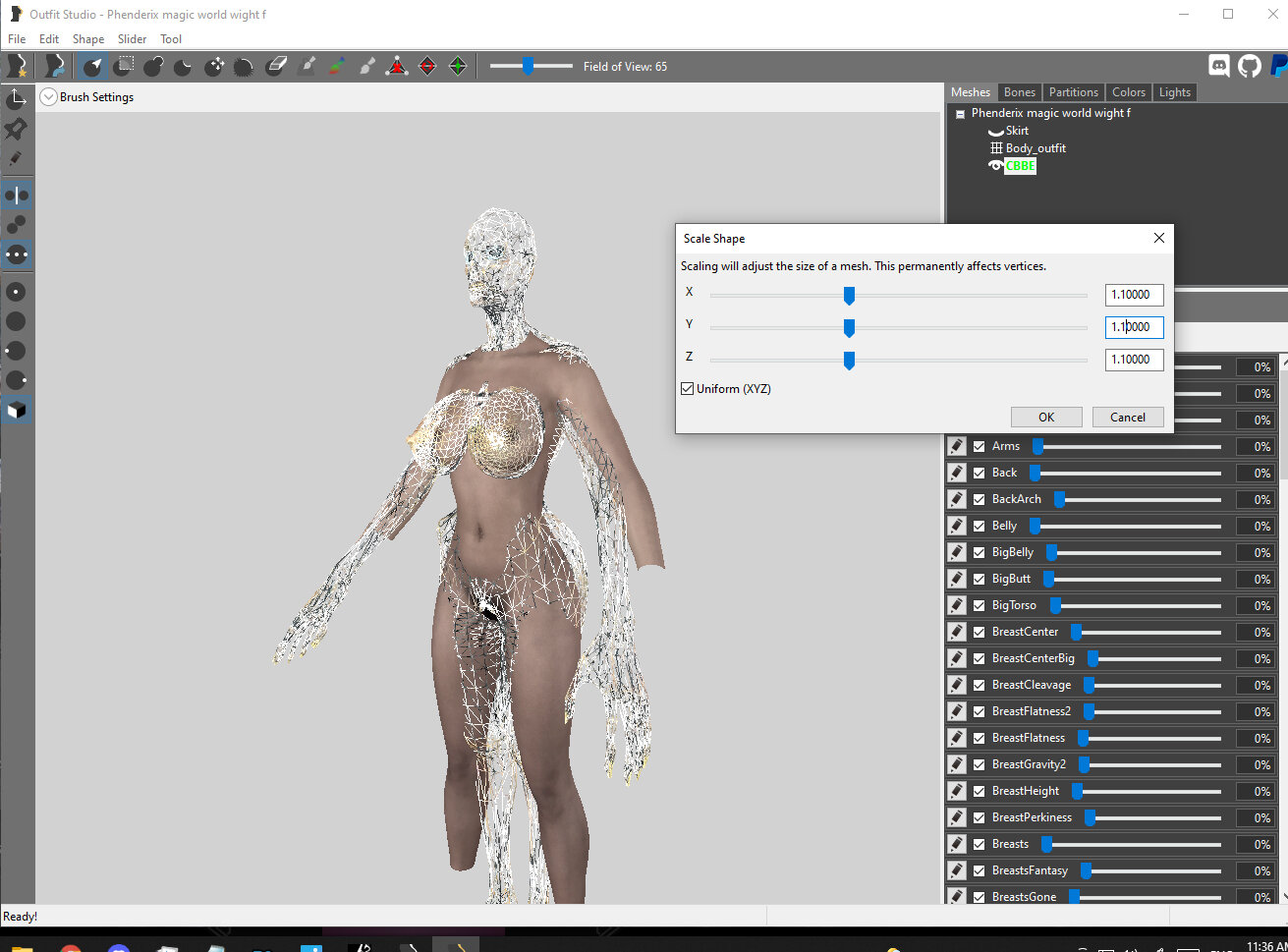This screenshot has height=952, width=1288.
Task: Switch to the Partitions tab
Action: point(1073,92)
